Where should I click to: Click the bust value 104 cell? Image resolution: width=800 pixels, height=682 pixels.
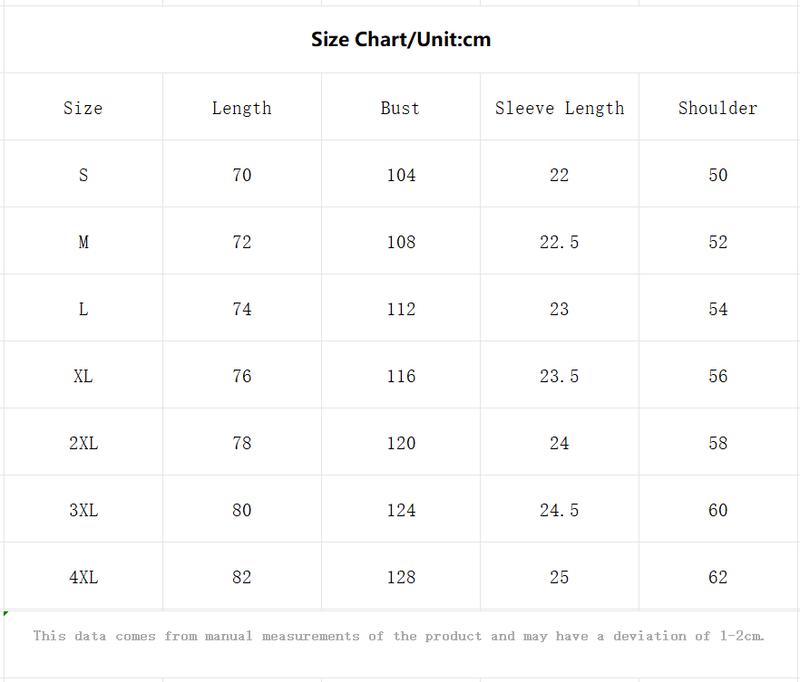click(x=401, y=174)
